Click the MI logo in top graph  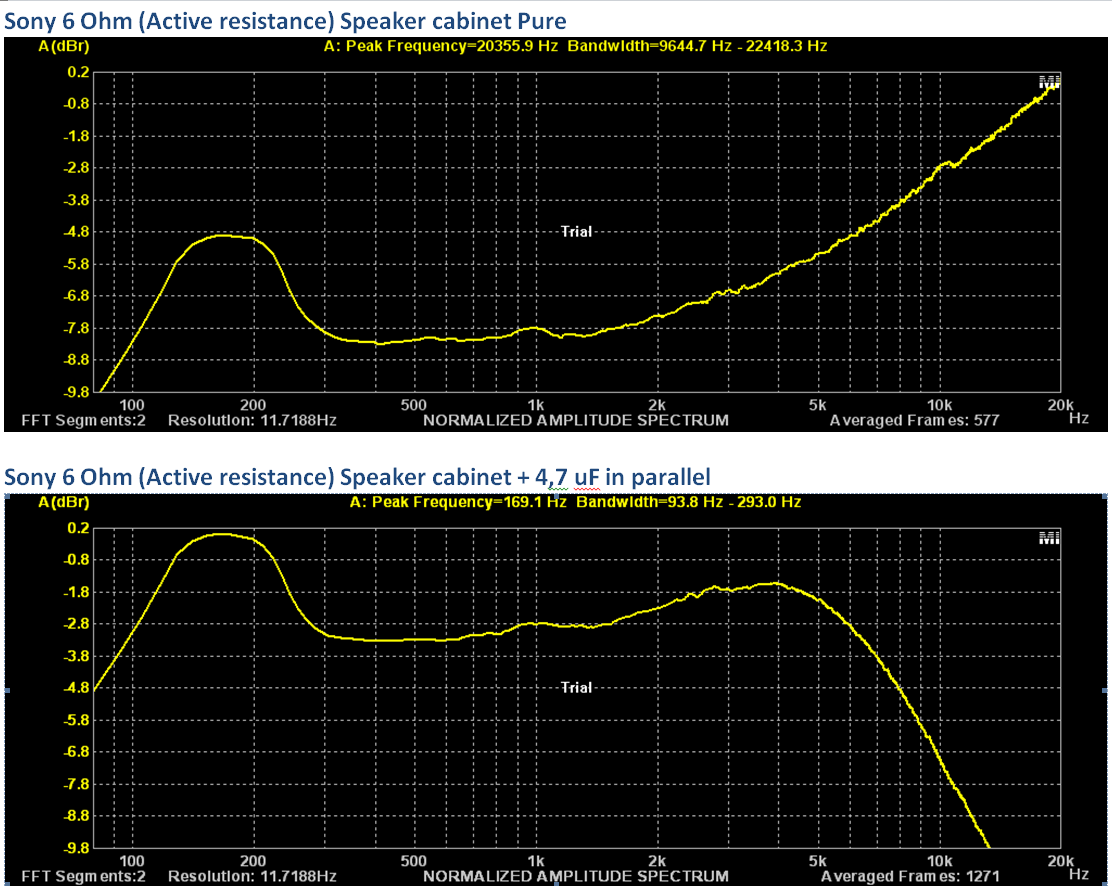point(1049,82)
